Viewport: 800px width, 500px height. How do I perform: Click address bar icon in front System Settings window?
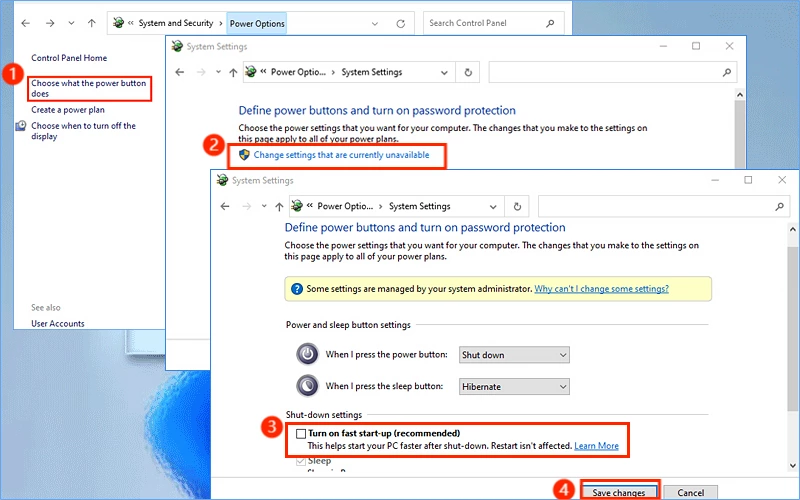pyautogui.click(x=297, y=206)
